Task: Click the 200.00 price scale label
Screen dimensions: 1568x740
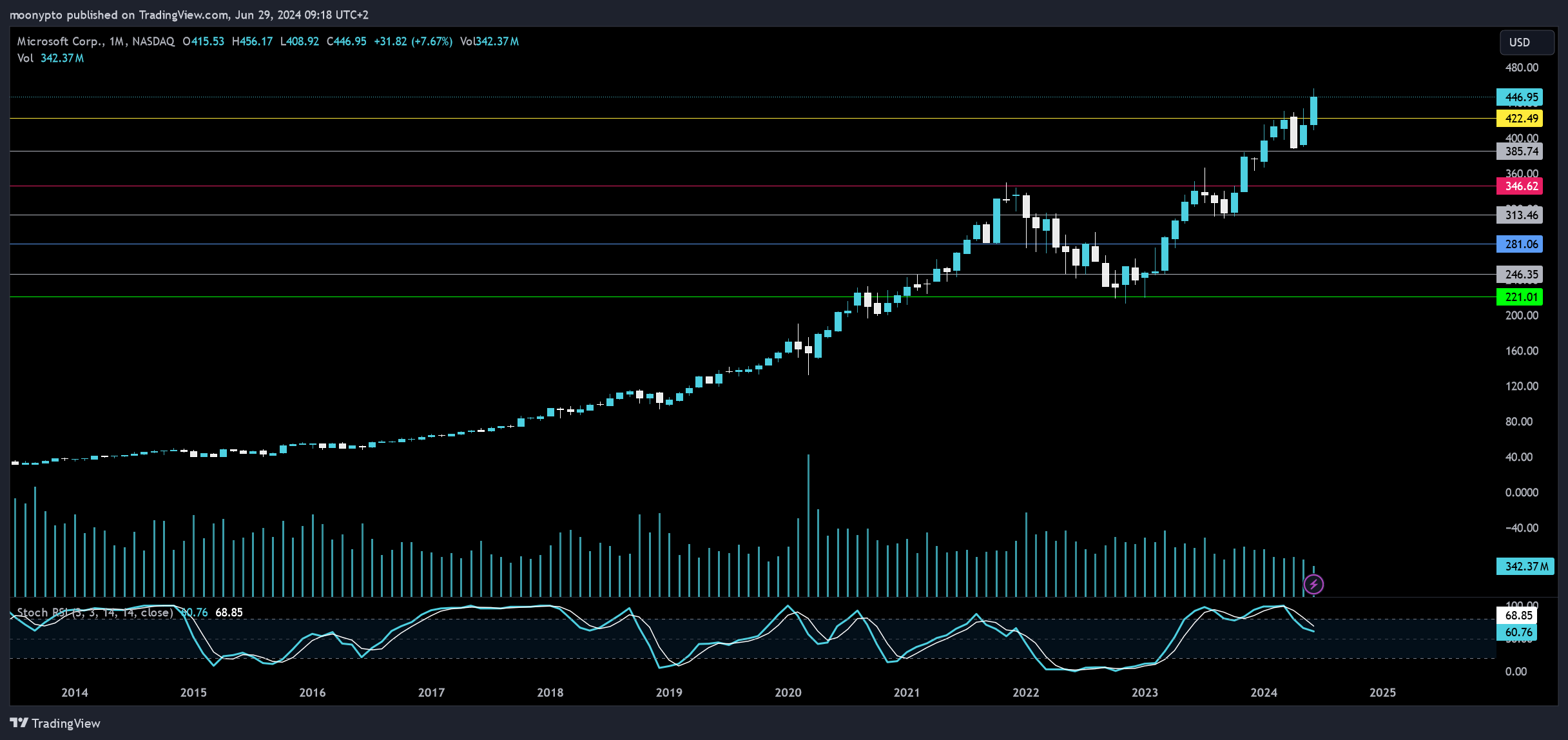Action: coord(1522,315)
